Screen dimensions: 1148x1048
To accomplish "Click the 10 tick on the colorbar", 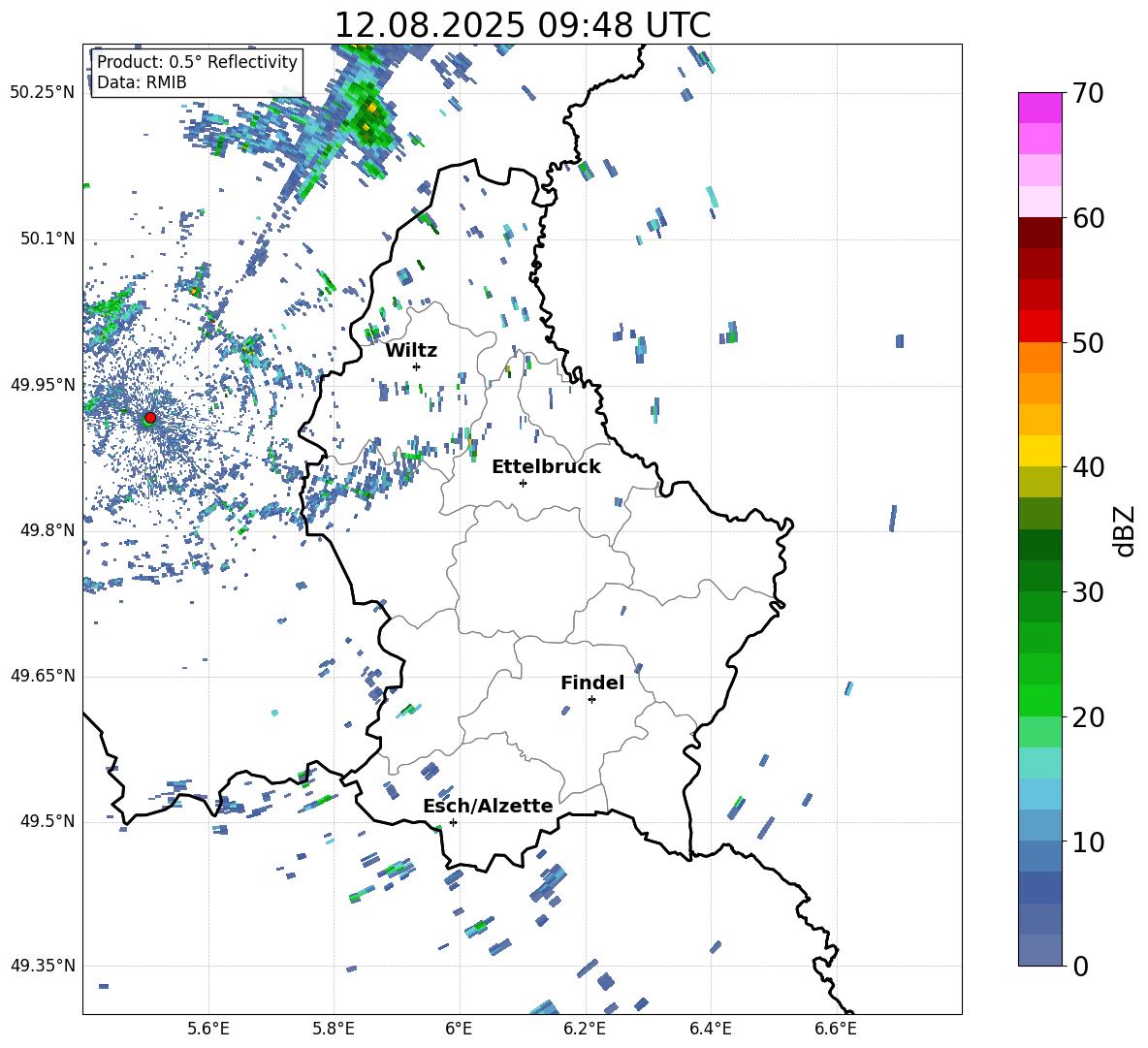I will (x=1088, y=842).
